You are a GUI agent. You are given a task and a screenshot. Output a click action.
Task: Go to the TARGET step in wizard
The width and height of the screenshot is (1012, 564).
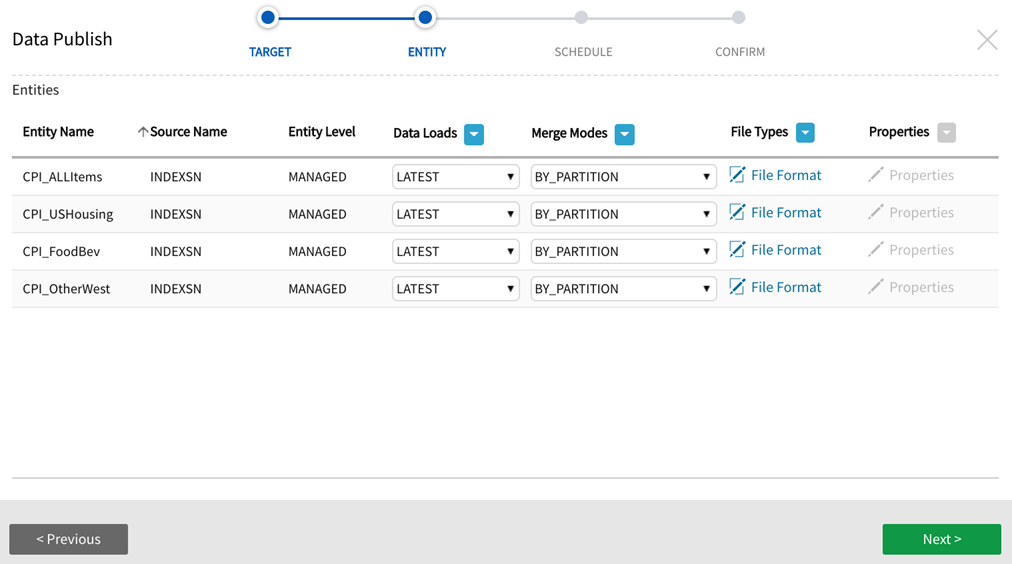268,18
